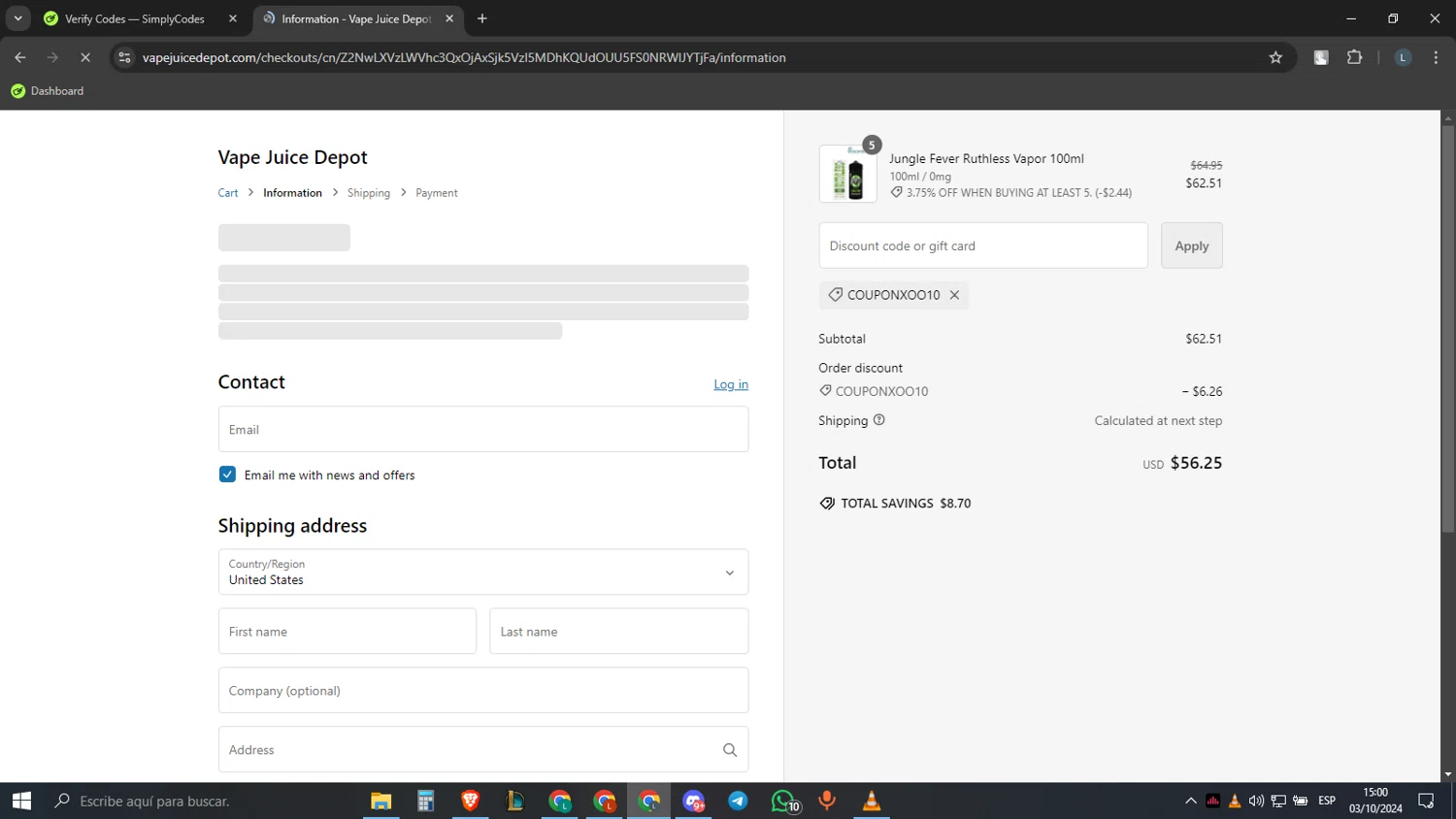The image size is (1456, 819).
Task: Close the Verify Codes — SimplyCodes tab
Action: (x=233, y=18)
